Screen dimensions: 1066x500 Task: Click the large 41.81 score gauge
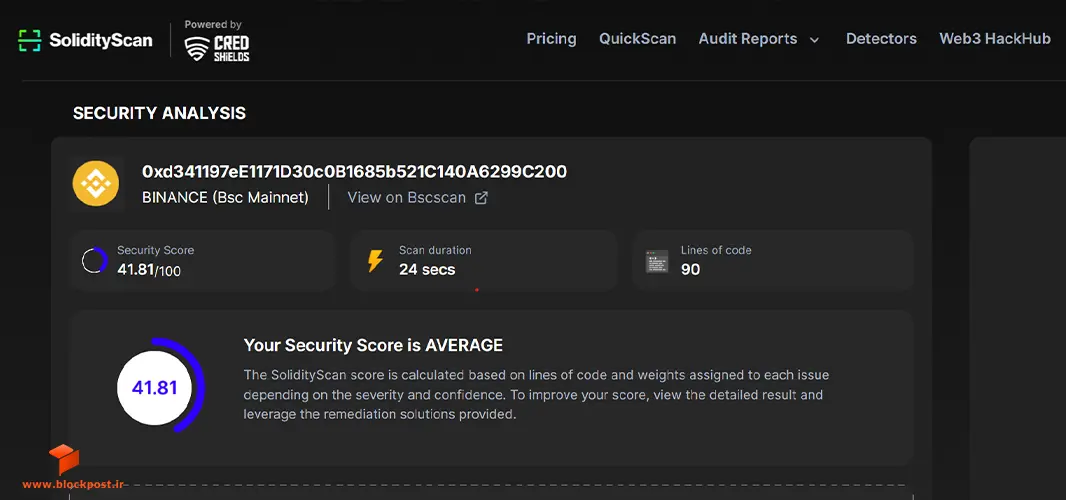tap(158, 386)
